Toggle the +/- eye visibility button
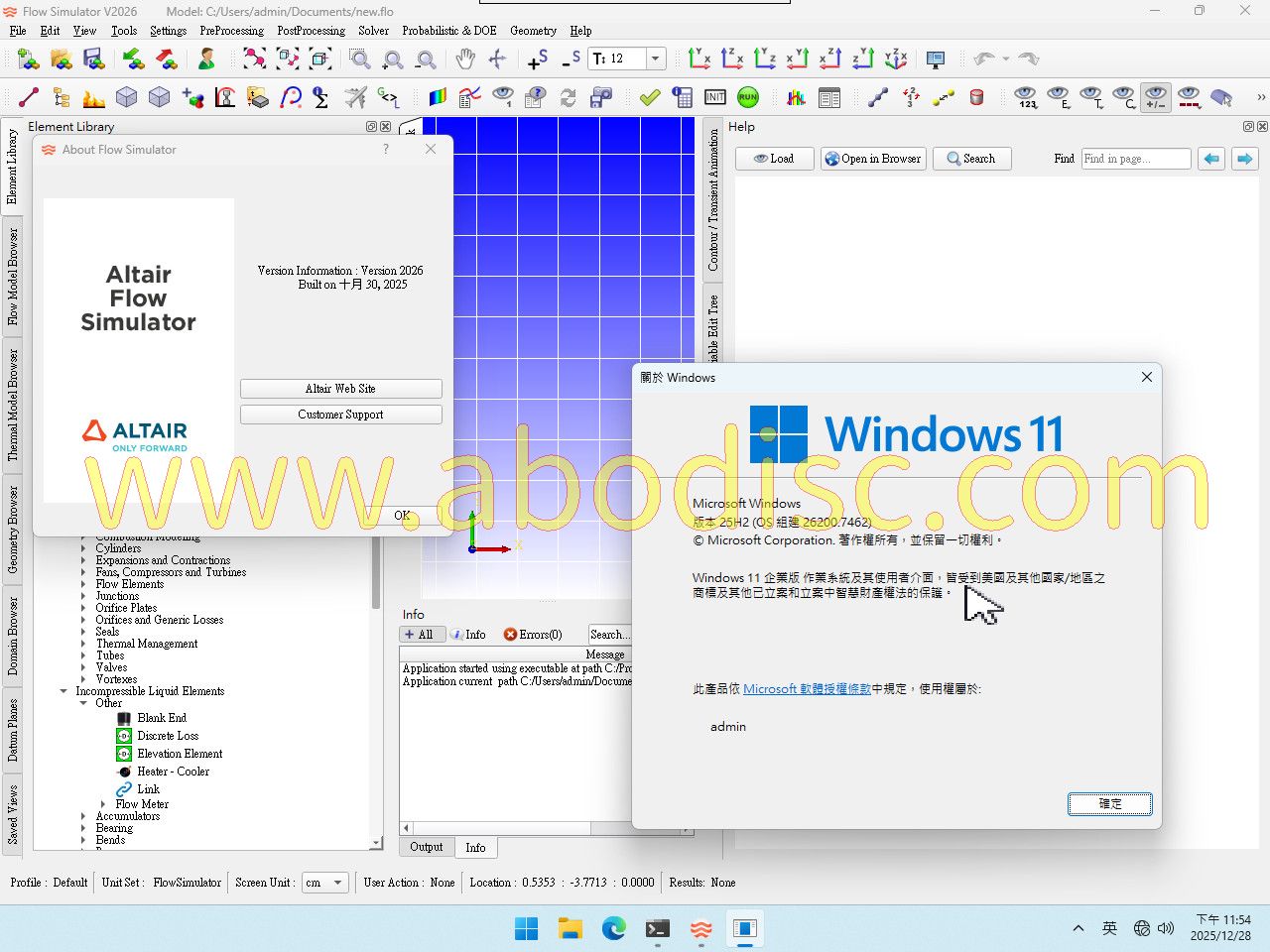Image resolution: width=1270 pixels, height=952 pixels. 1156,97
